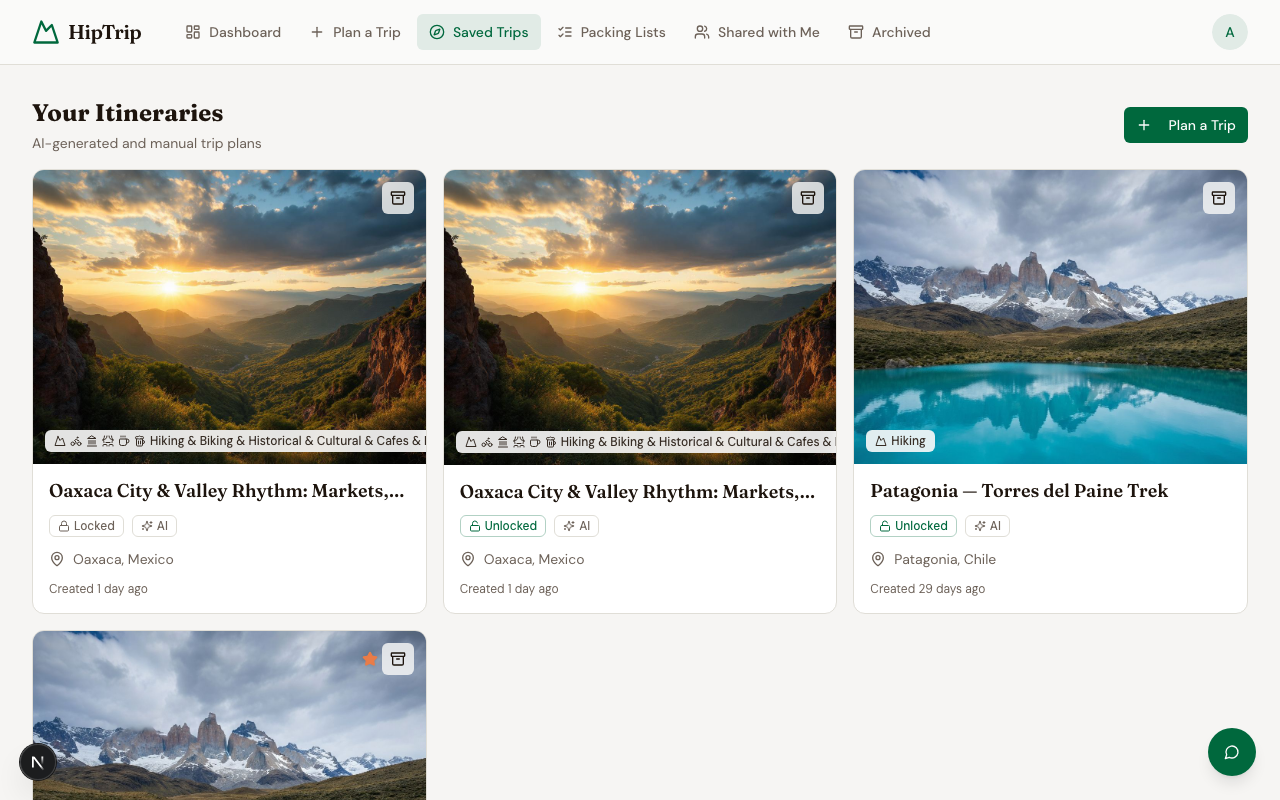Archive the Unlocked Oaxaca trip card
Viewport: 1280px width, 800px height.
click(808, 198)
